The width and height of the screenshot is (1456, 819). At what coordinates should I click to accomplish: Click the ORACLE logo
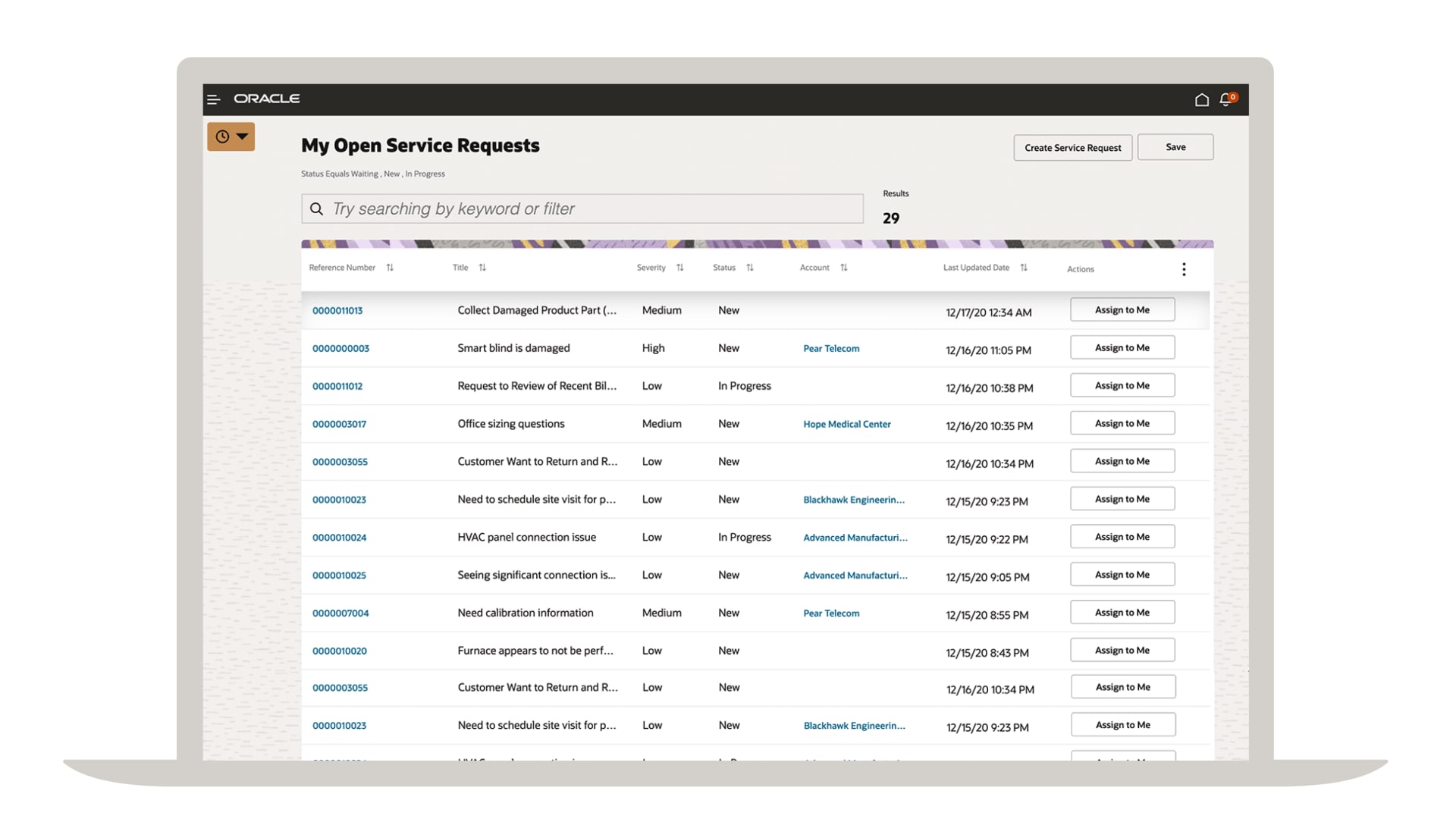(x=267, y=99)
